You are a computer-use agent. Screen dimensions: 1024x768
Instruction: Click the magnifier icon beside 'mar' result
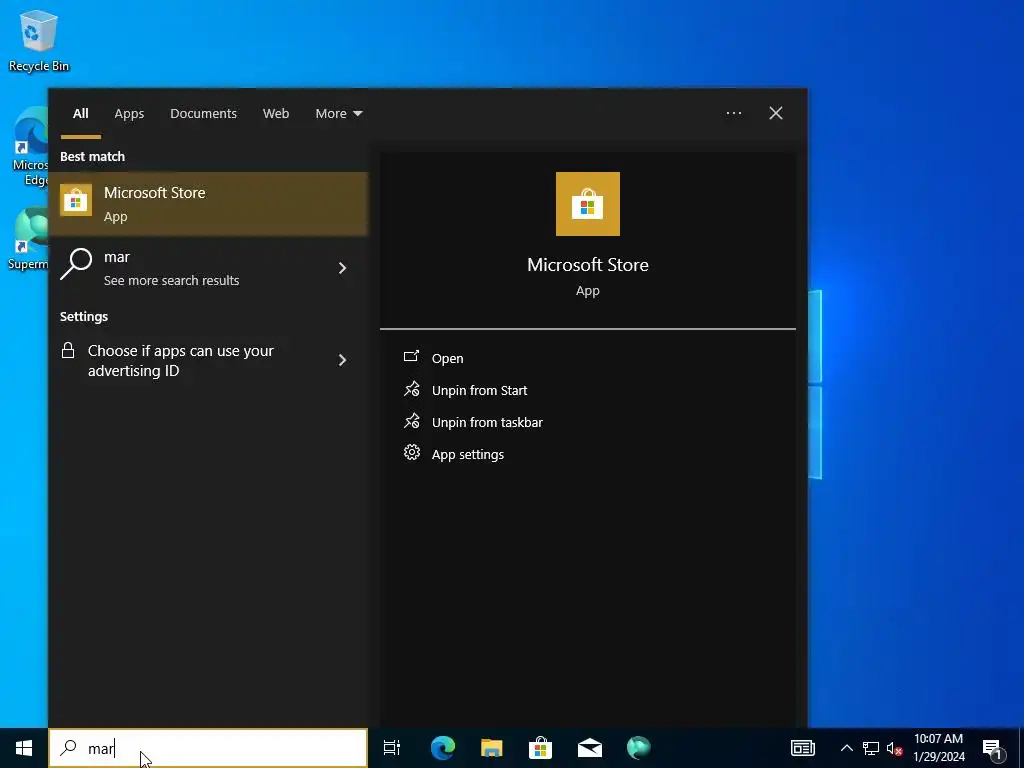tap(76, 264)
